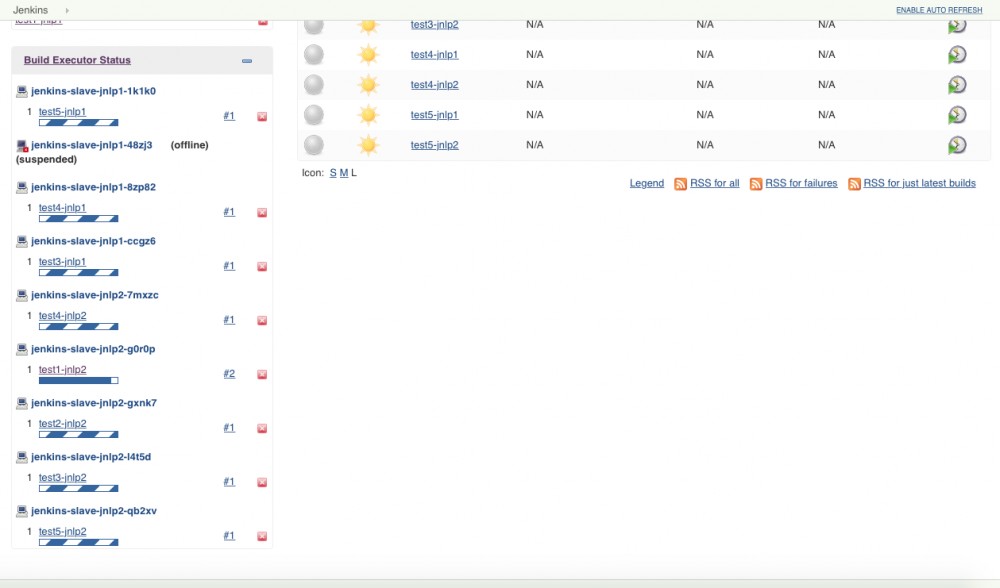
Task: Open RSS for just latest builds
Action: point(920,183)
